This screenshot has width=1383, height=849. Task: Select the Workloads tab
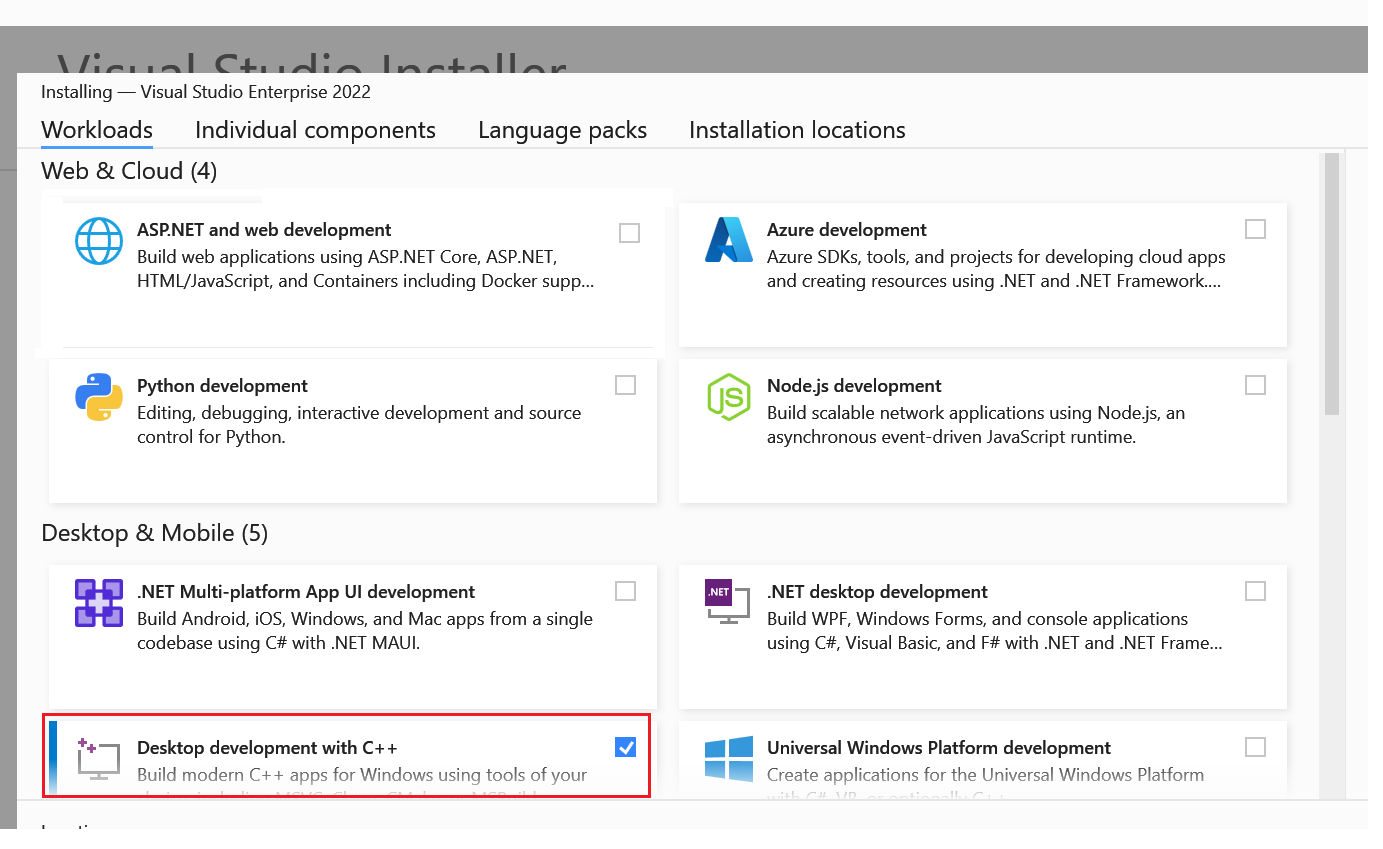coord(96,130)
